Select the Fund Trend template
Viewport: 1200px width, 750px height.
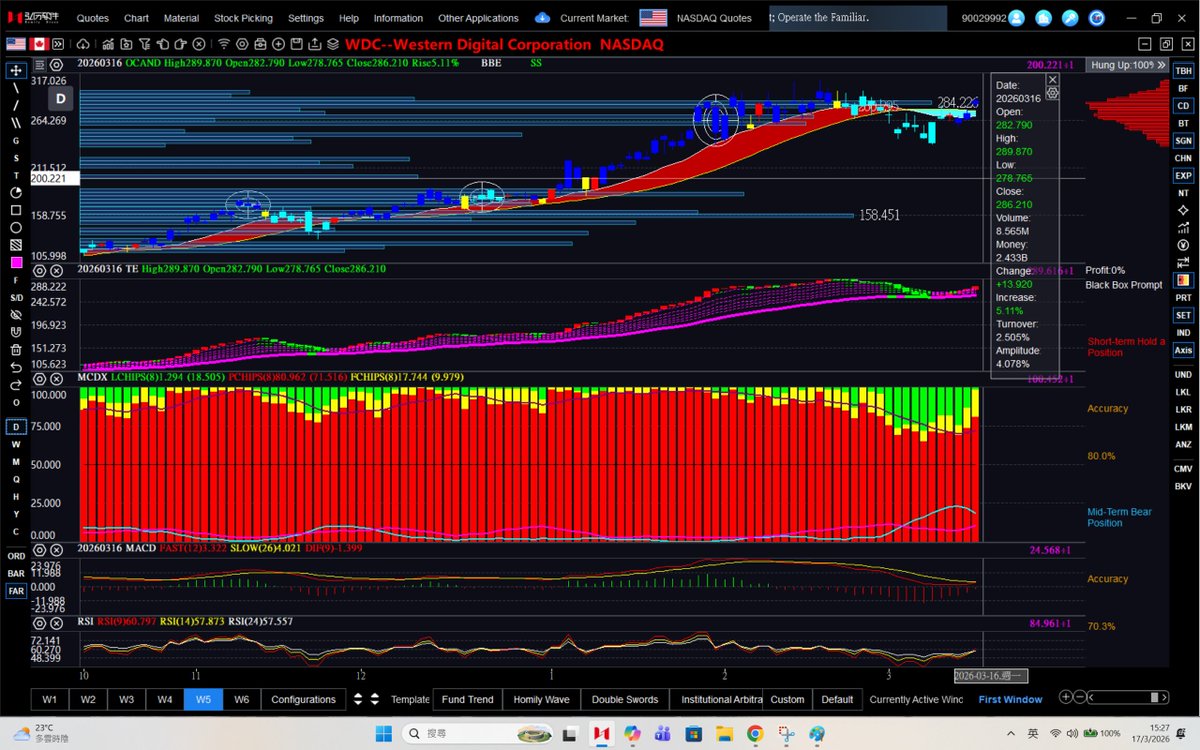point(467,699)
